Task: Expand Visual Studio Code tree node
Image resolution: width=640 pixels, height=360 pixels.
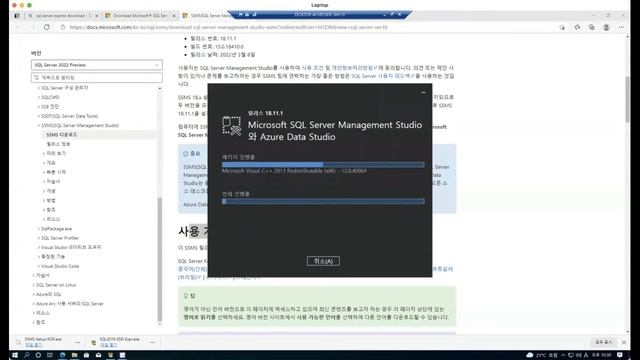Action: [x=59, y=266]
